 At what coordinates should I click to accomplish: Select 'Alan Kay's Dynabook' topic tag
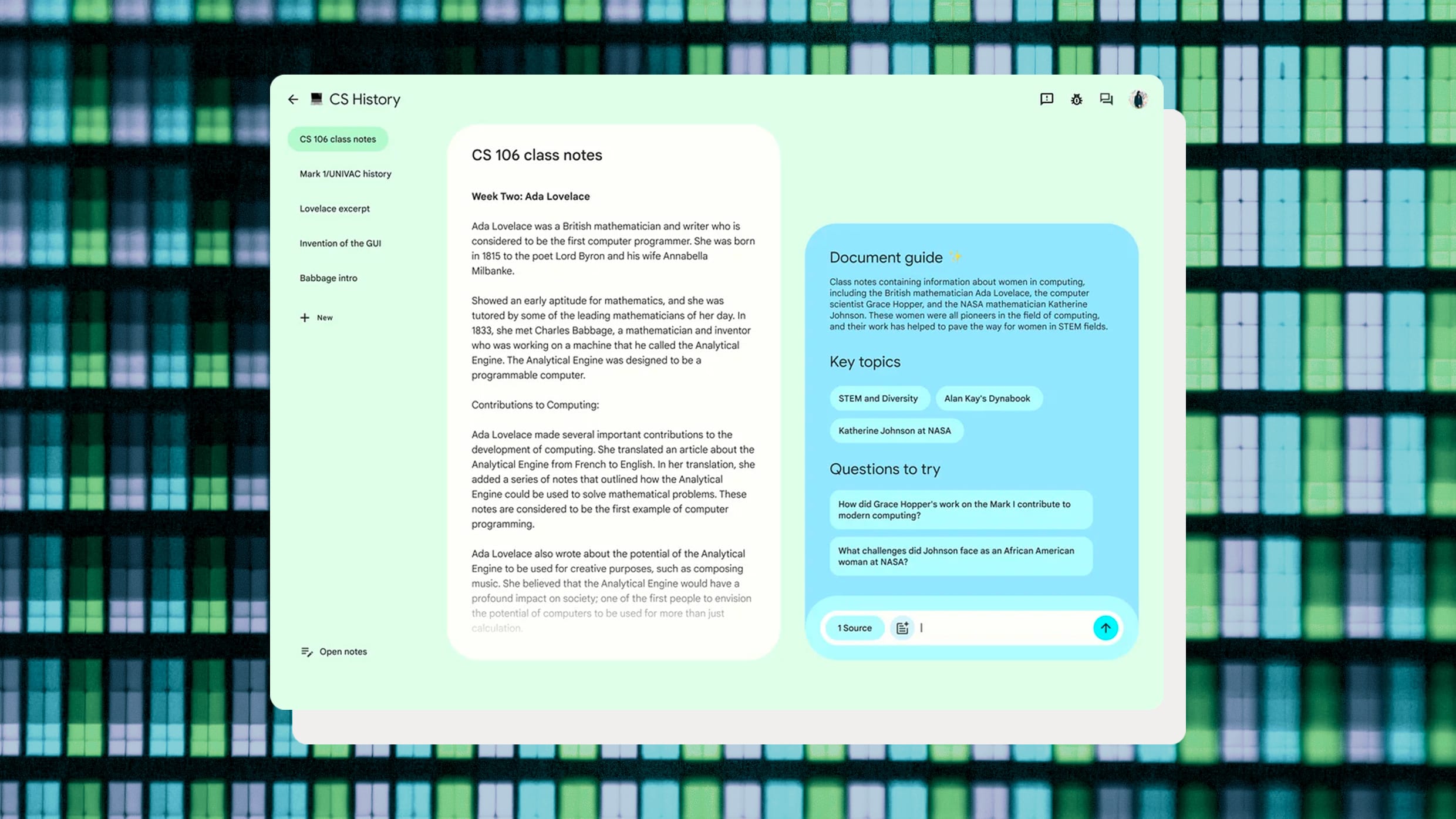(988, 398)
